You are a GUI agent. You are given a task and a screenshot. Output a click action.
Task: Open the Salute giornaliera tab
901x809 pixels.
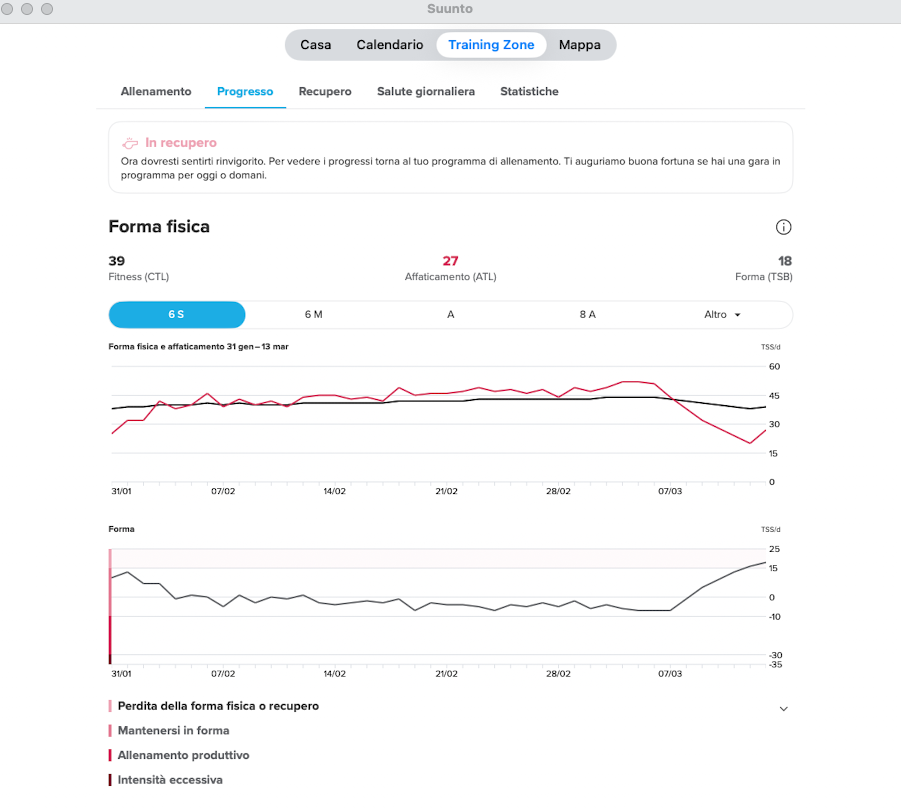tap(425, 91)
